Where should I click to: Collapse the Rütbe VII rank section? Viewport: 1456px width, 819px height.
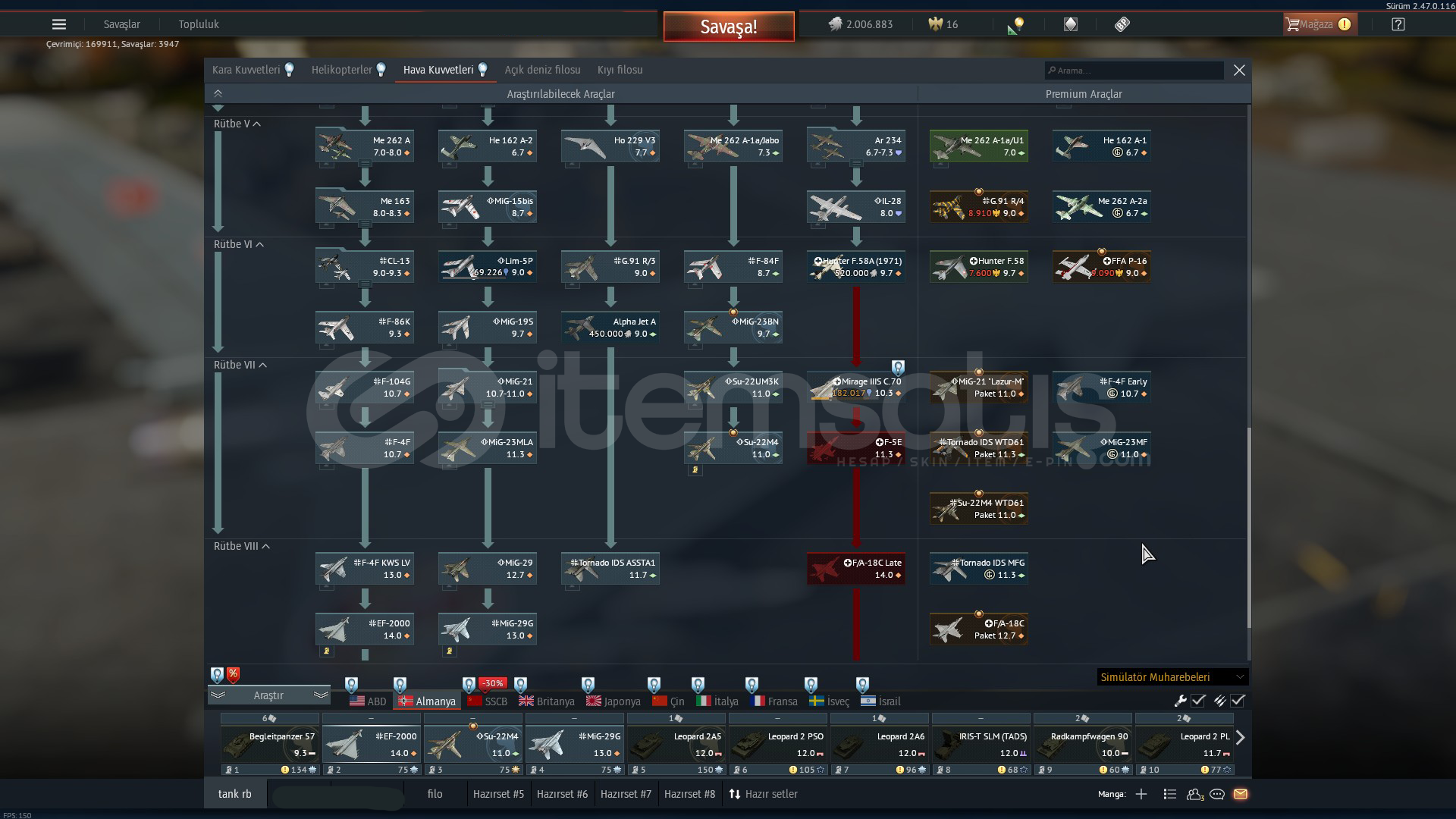240,365
